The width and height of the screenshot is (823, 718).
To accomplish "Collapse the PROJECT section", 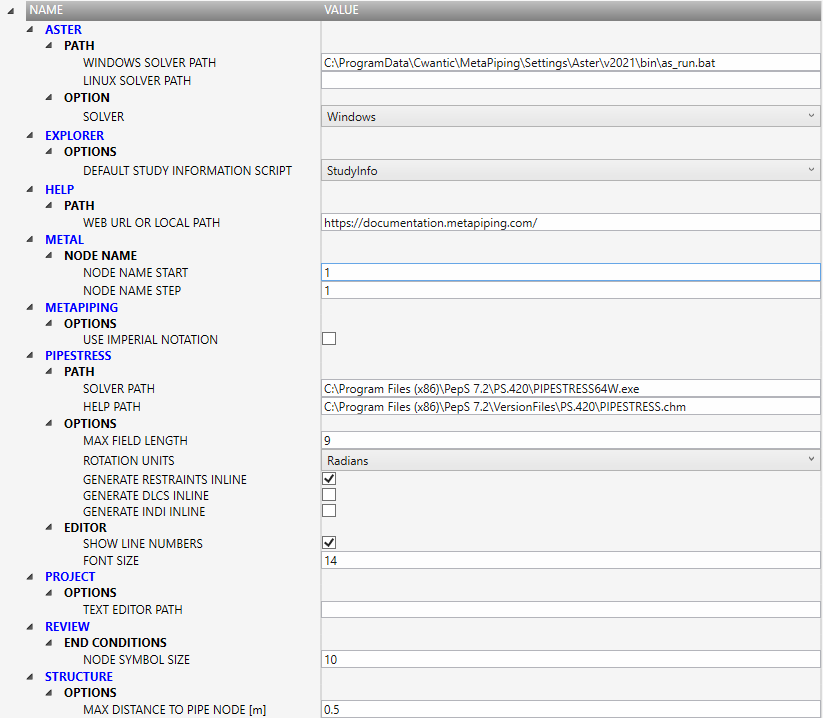I will click(x=30, y=576).
